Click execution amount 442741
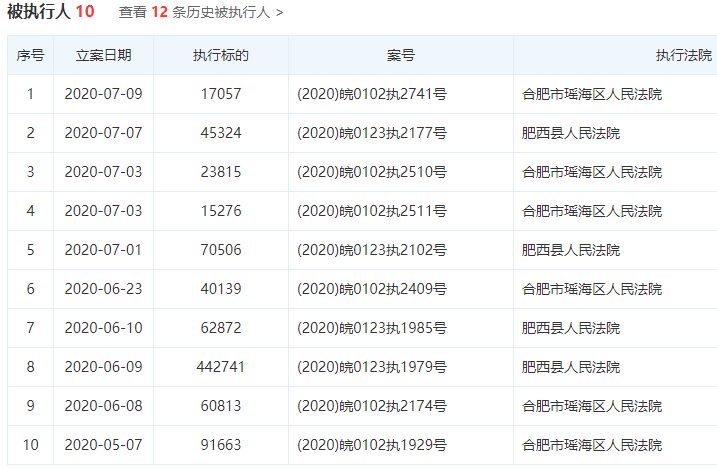 (x=221, y=367)
